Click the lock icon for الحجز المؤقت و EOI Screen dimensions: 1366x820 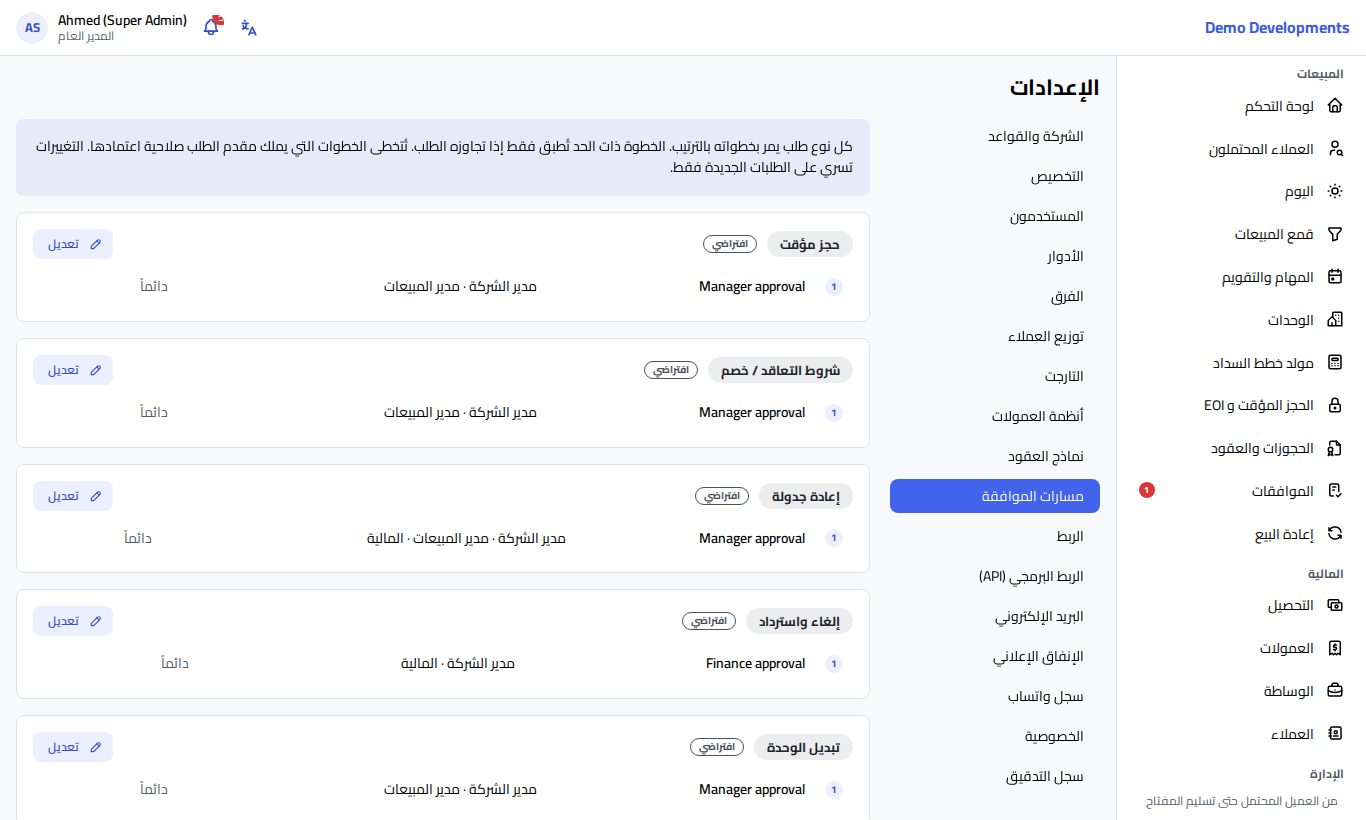click(x=1334, y=406)
